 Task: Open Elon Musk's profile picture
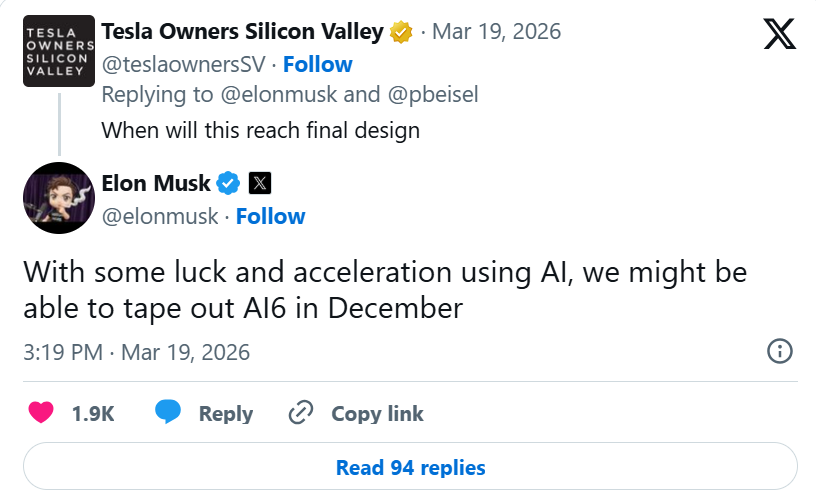(59, 198)
